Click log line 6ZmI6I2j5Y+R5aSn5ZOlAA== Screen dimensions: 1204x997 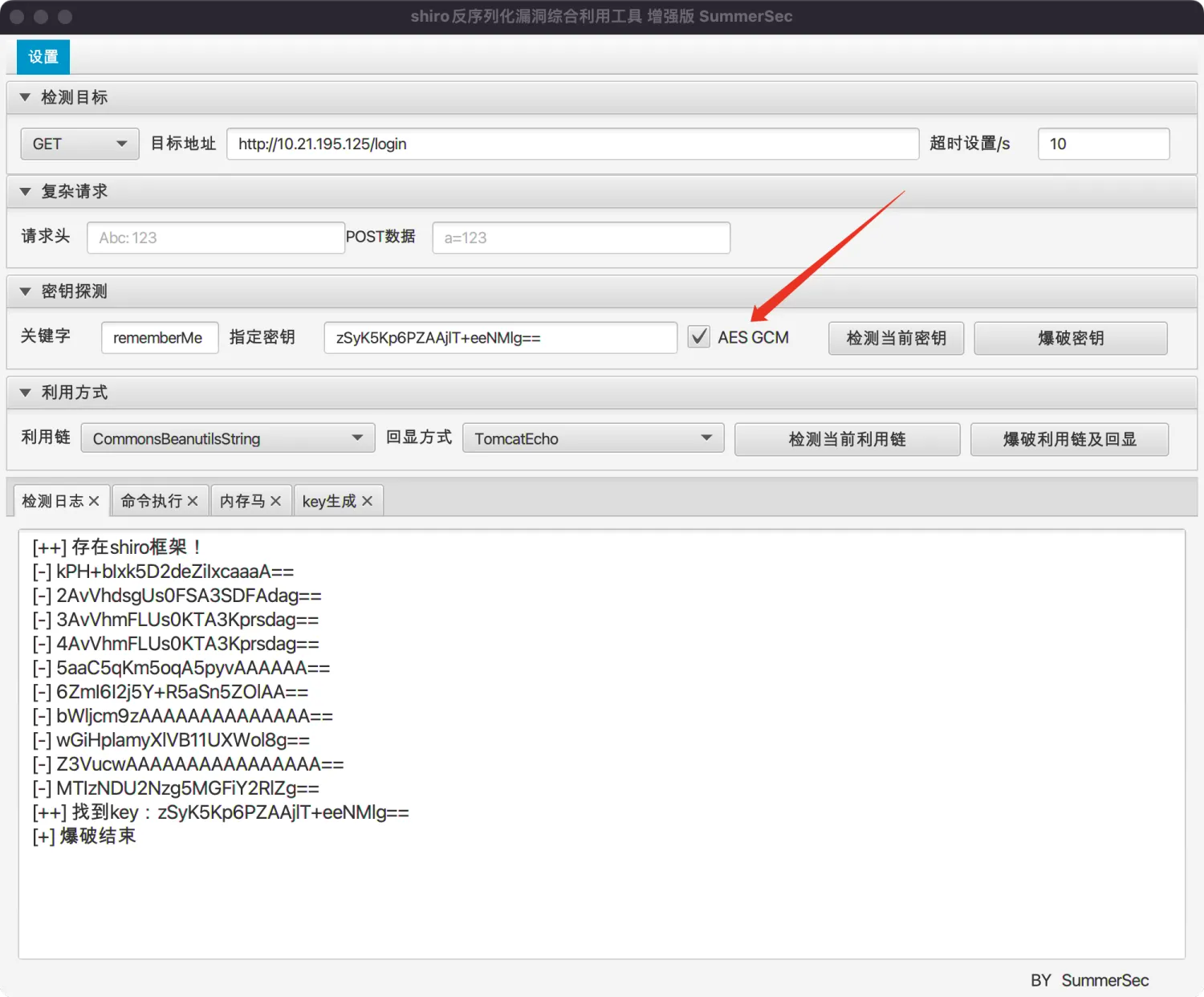170,692
